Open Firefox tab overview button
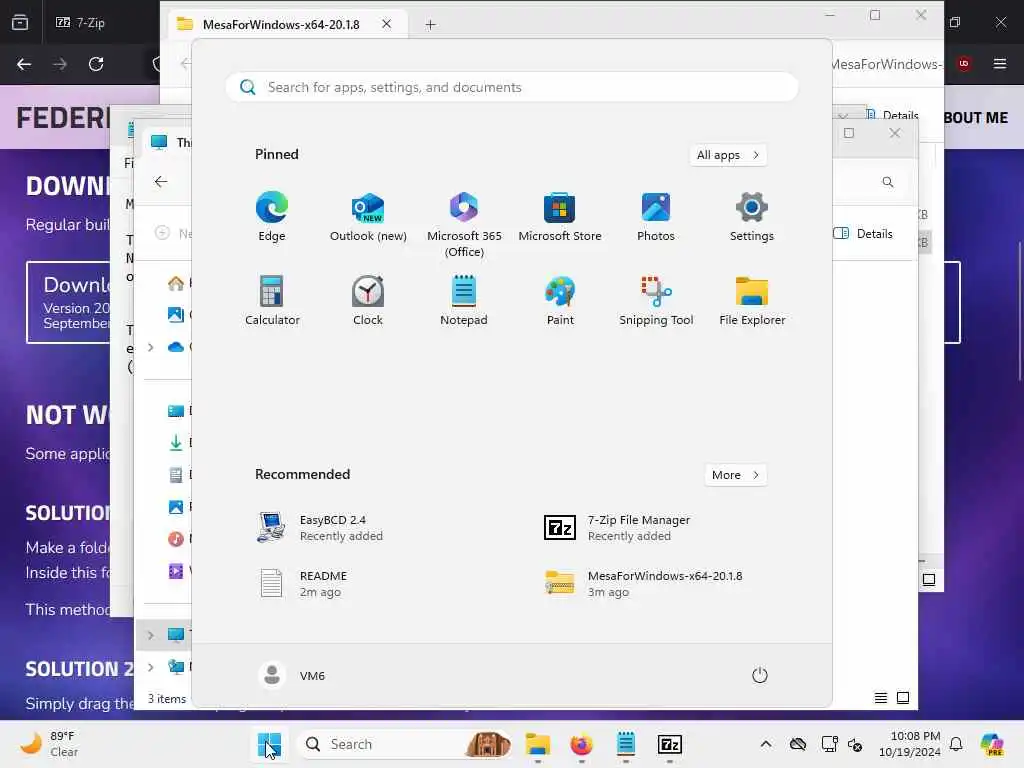The width and height of the screenshot is (1024, 768). (20, 23)
